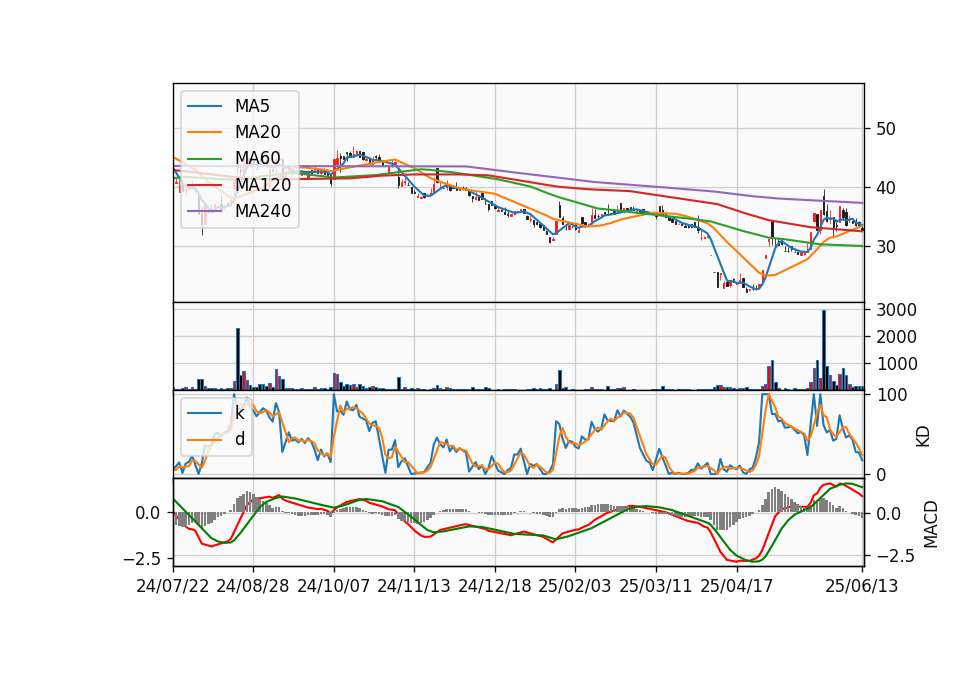Click the MA60 green line sample in legend
Image resolution: width=960 pixels, height=690 pixels.
coord(204,158)
